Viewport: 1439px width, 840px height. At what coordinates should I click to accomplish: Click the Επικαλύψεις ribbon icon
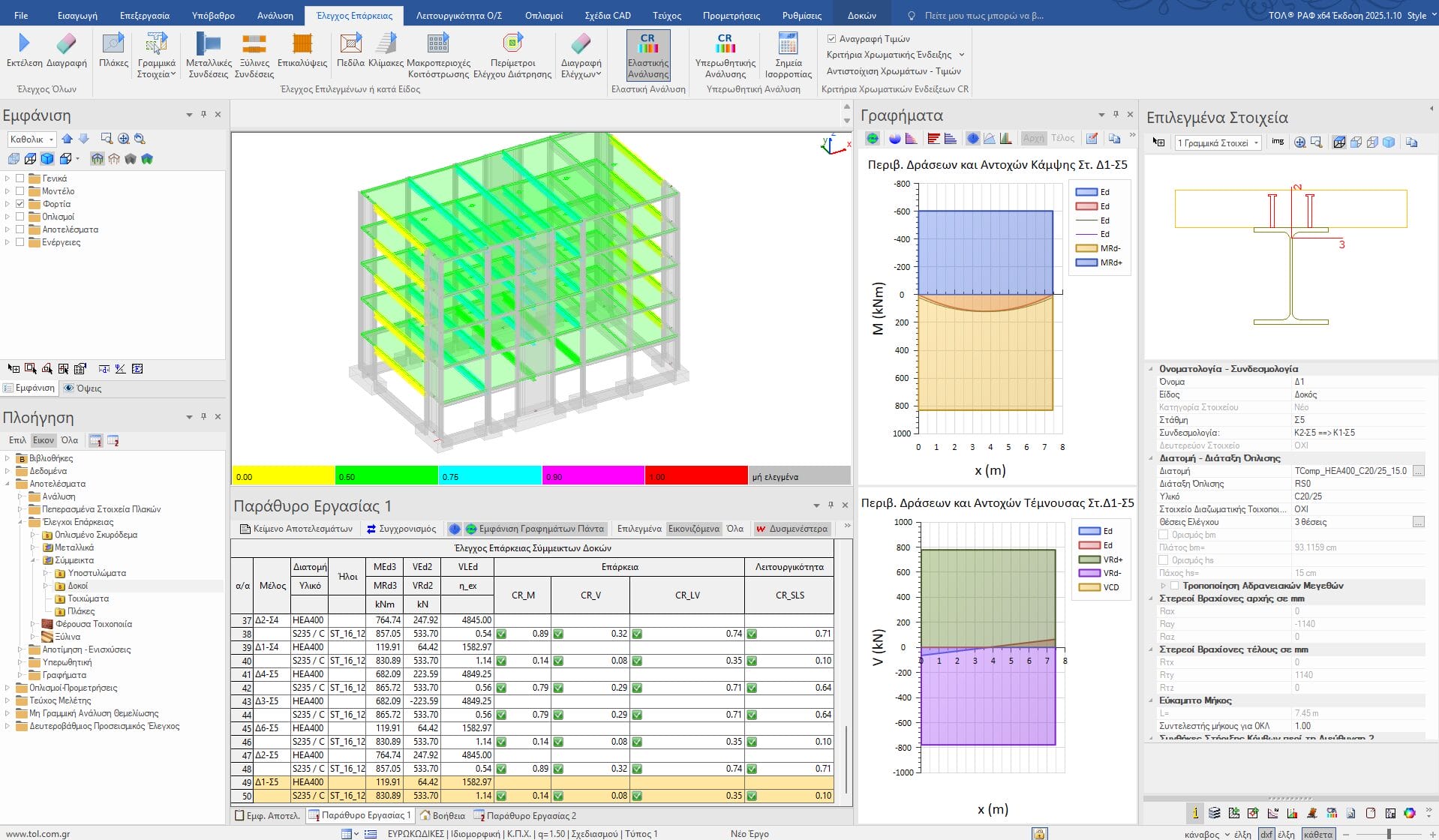coord(302,45)
